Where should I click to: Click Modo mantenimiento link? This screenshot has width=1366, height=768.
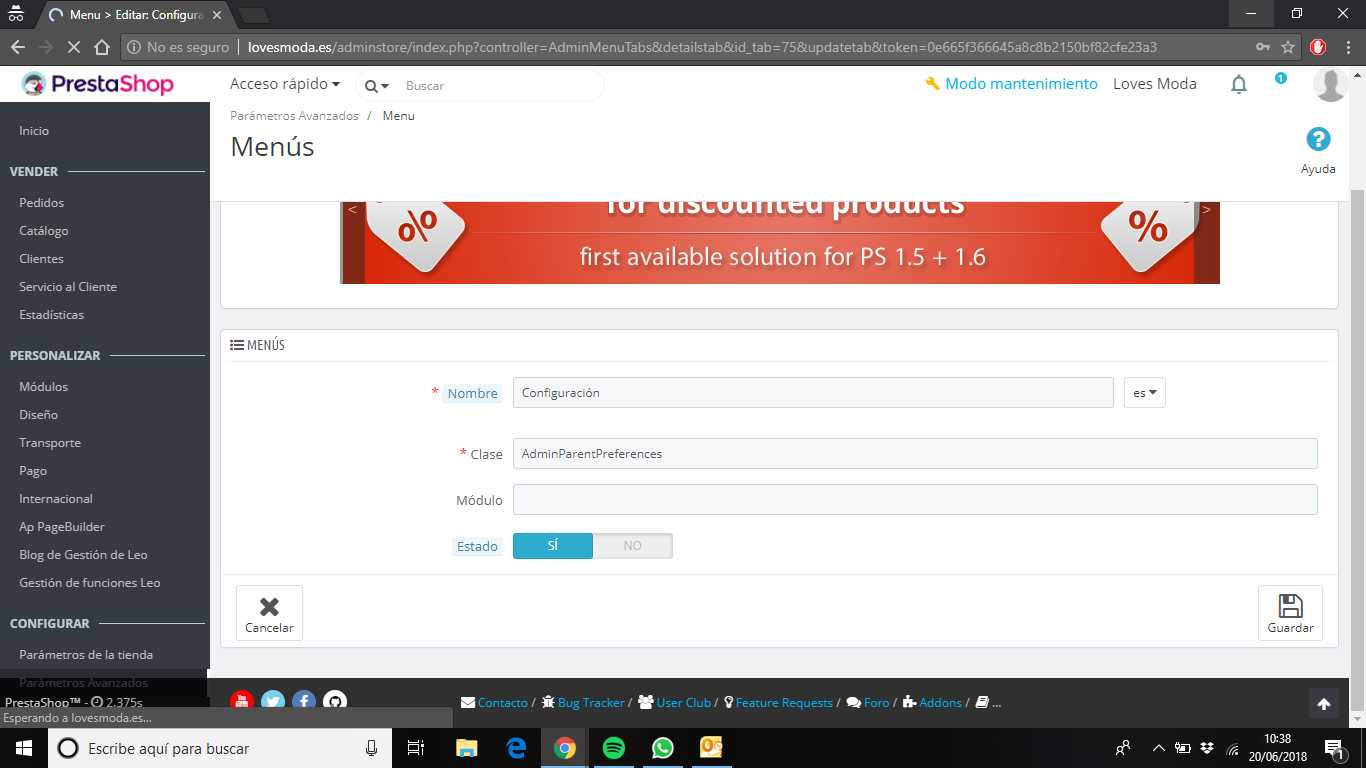[x=1011, y=84]
